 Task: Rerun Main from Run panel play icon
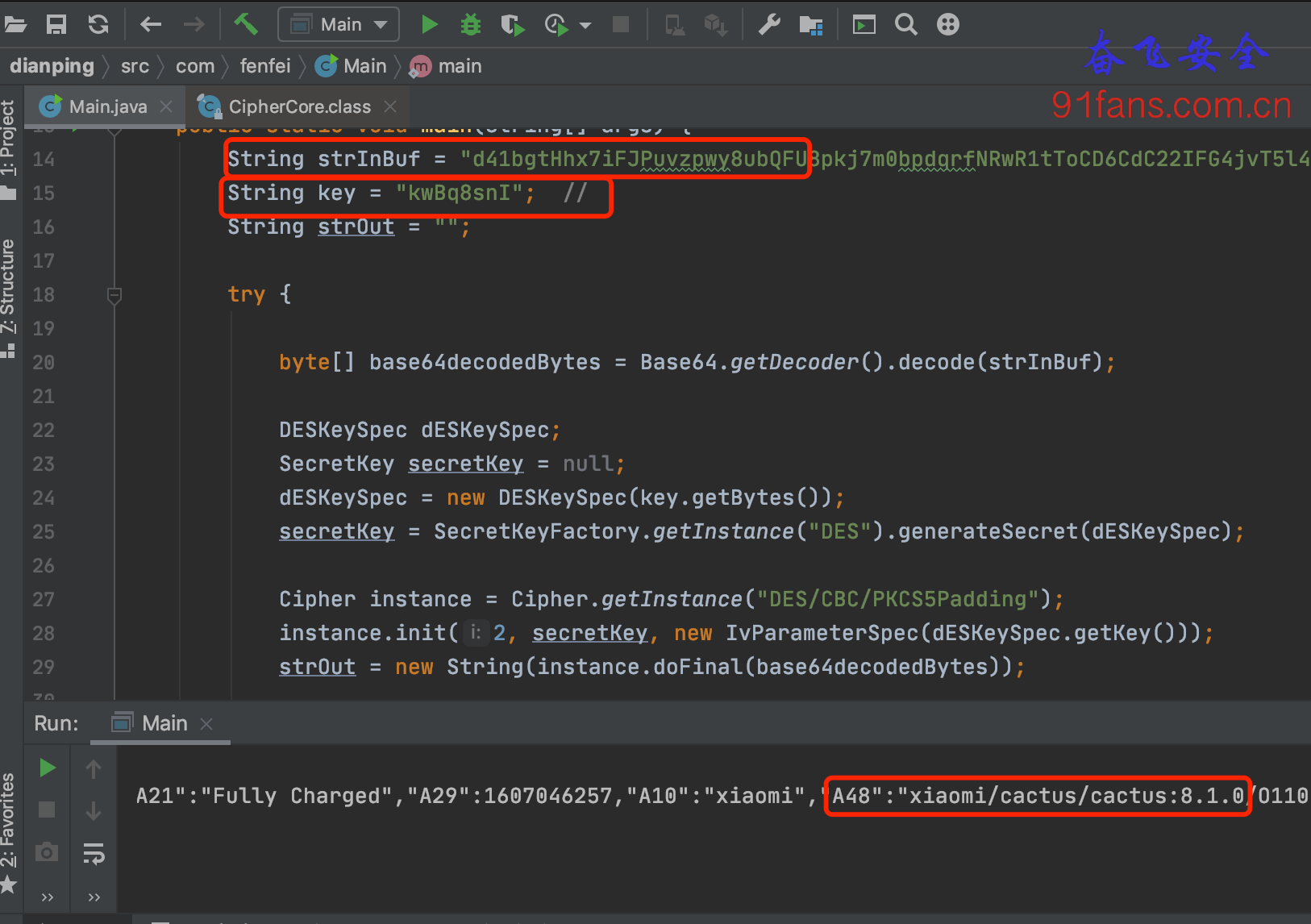48,768
